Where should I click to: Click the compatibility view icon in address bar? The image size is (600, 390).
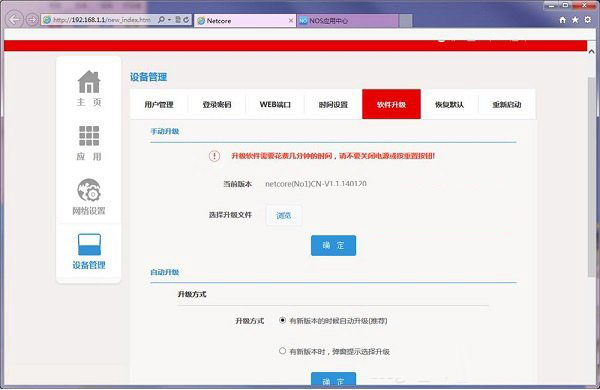point(178,20)
